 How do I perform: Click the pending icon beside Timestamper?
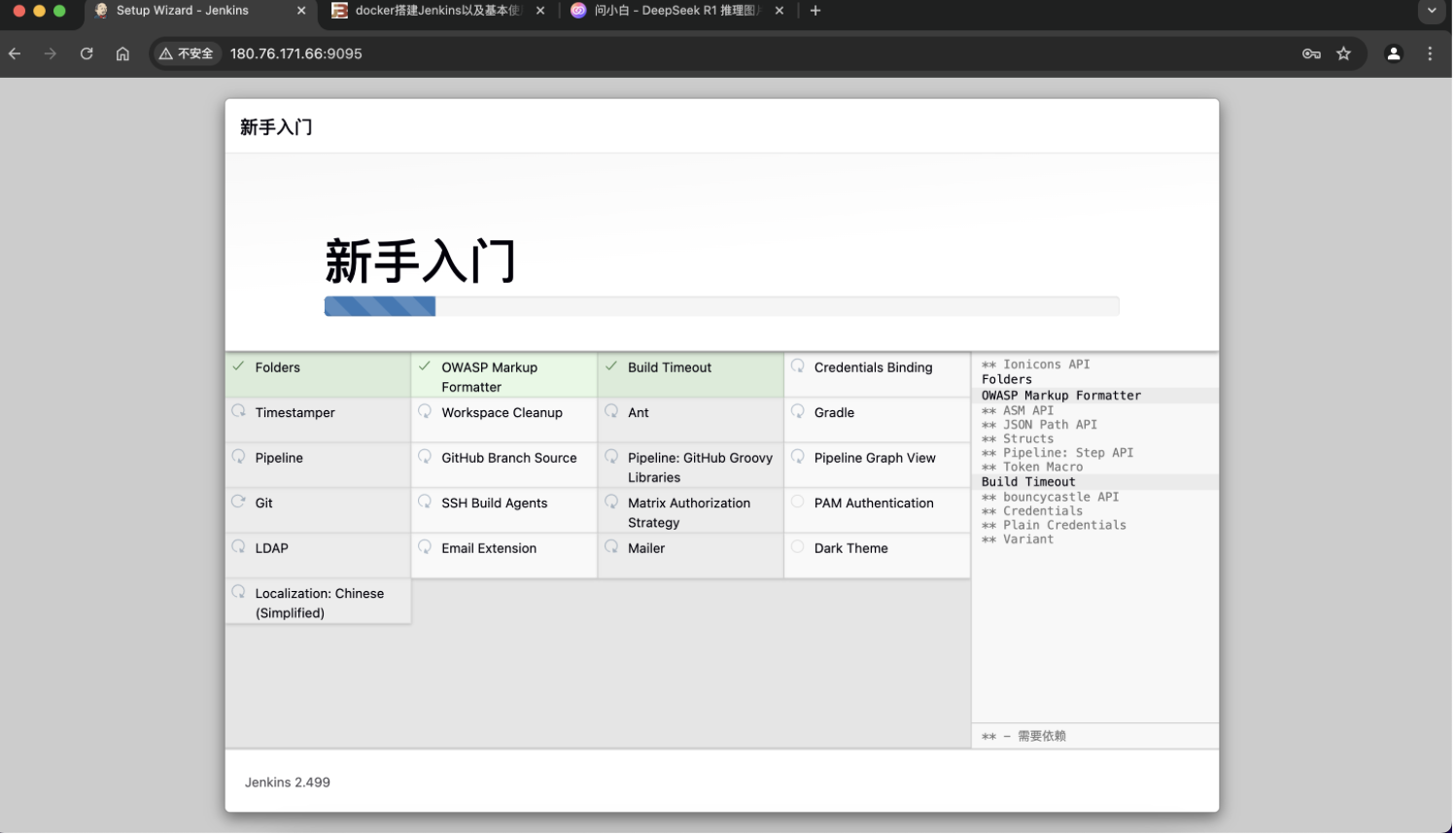click(x=239, y=412)
